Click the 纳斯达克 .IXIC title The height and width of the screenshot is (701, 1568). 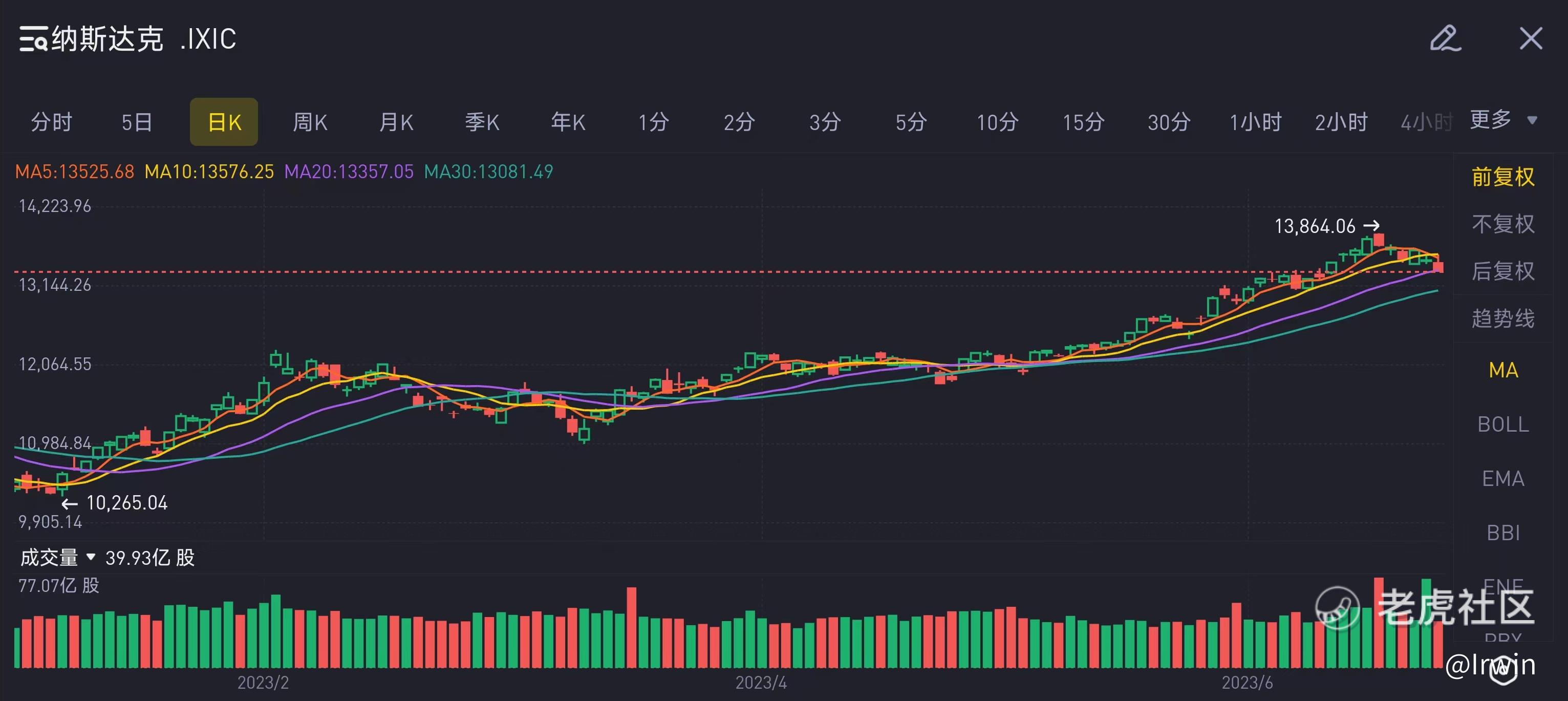click(x=144, y=39)
